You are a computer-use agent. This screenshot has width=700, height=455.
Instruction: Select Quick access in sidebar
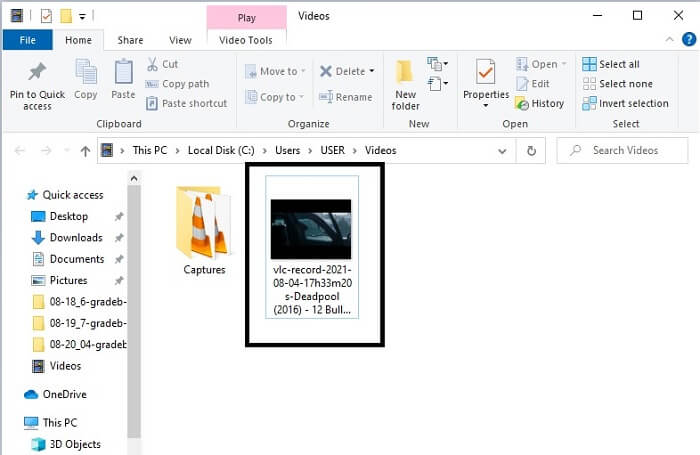click(x=65, y=195)
